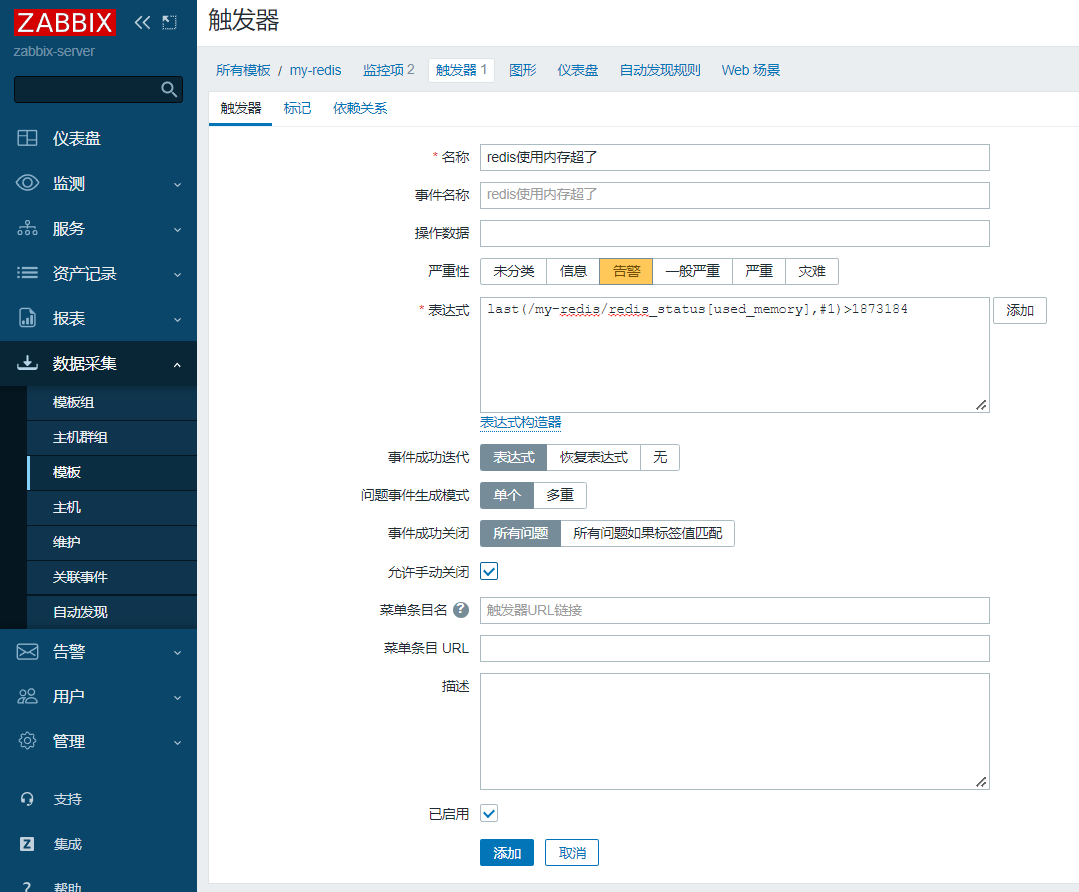Screen dimensions: 1079x892
Task: Click 添加 button beside expression
Action: (1020, 310)
